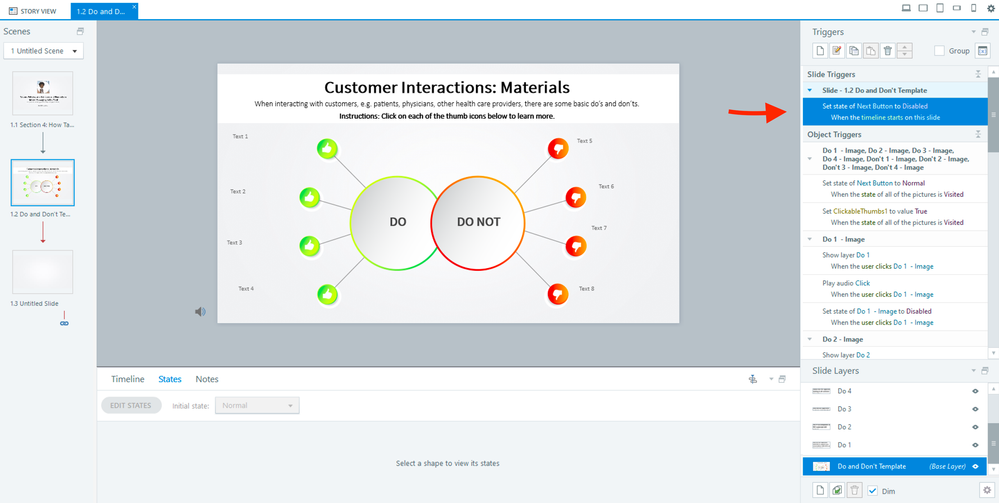Undock the Scenes panel

click(x=80, y=31)
